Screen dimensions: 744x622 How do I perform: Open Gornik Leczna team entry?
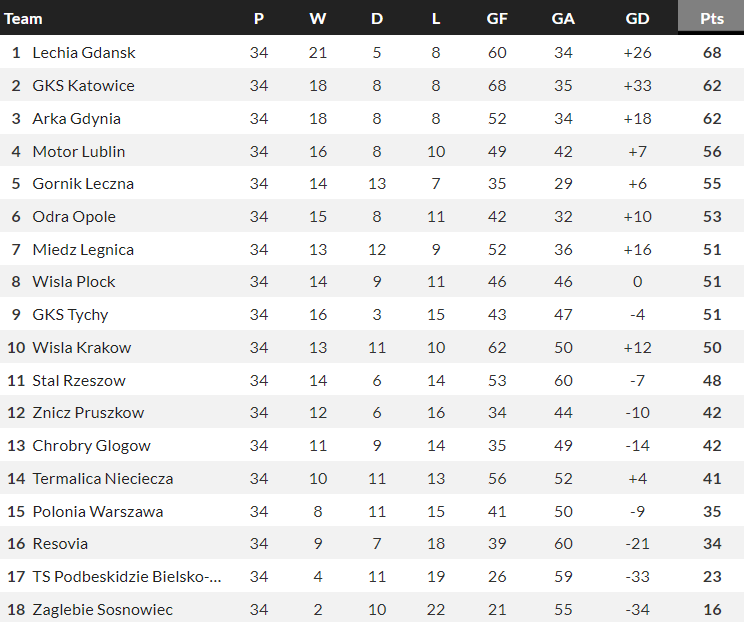(83, 184)
